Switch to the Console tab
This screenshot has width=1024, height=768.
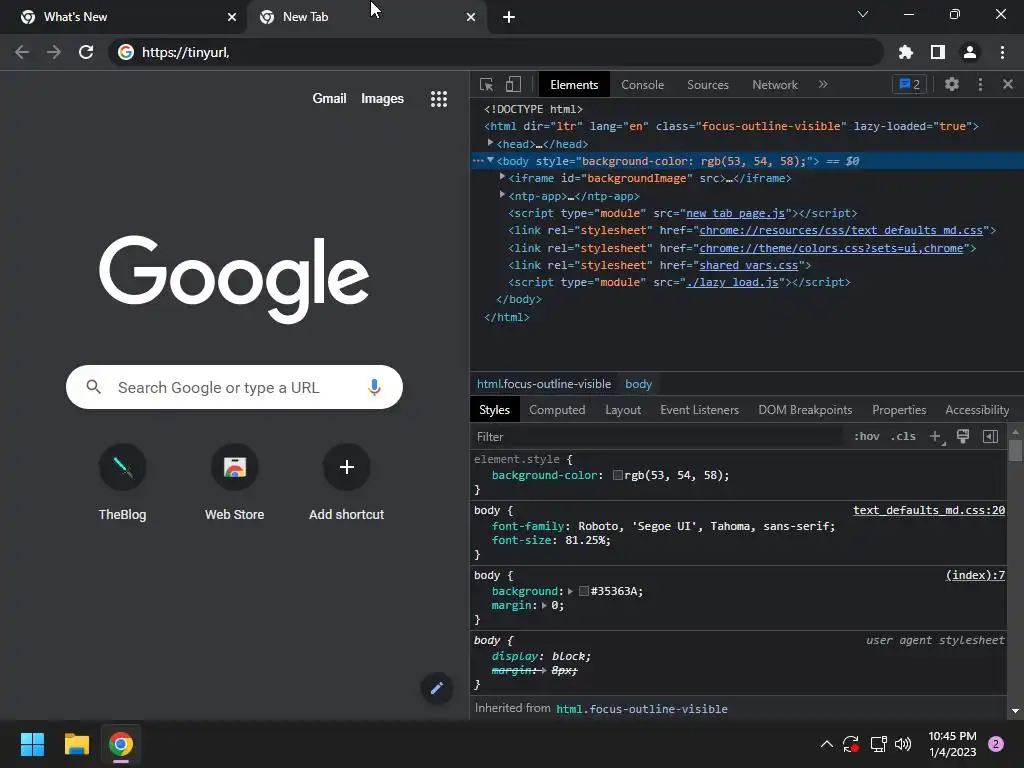(x=642, y=85)
